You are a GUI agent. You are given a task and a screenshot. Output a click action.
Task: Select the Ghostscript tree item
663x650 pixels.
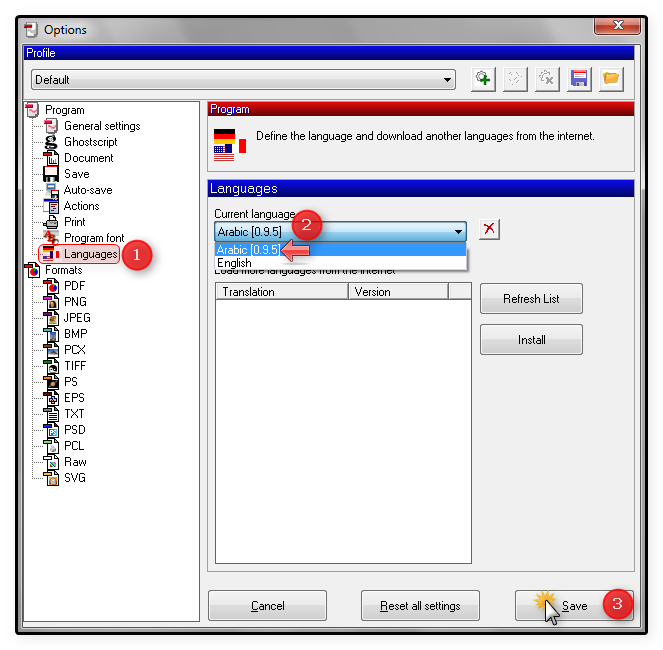90,142
